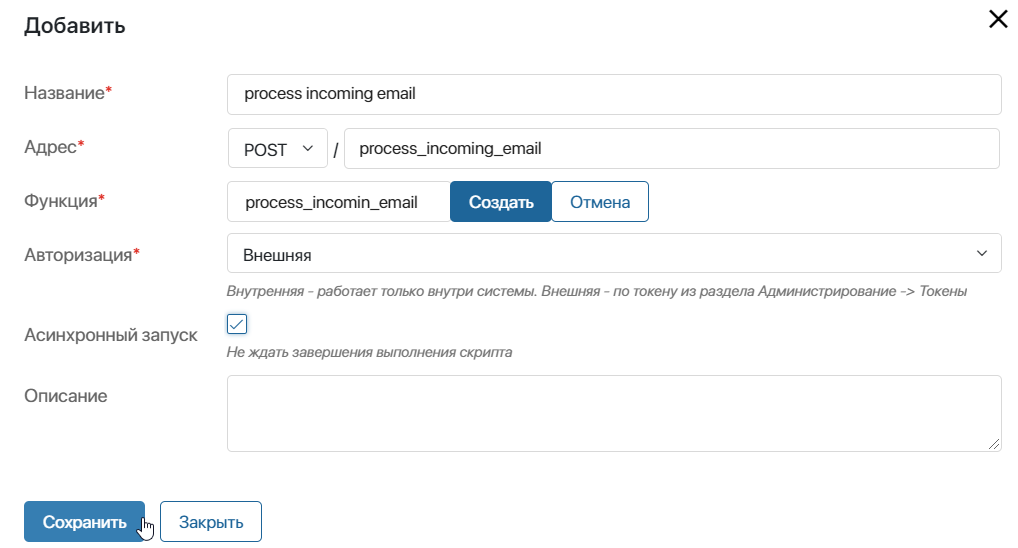
Task: Click the Сохранить button
Action: pyautogui.click(x=84, y=521)
